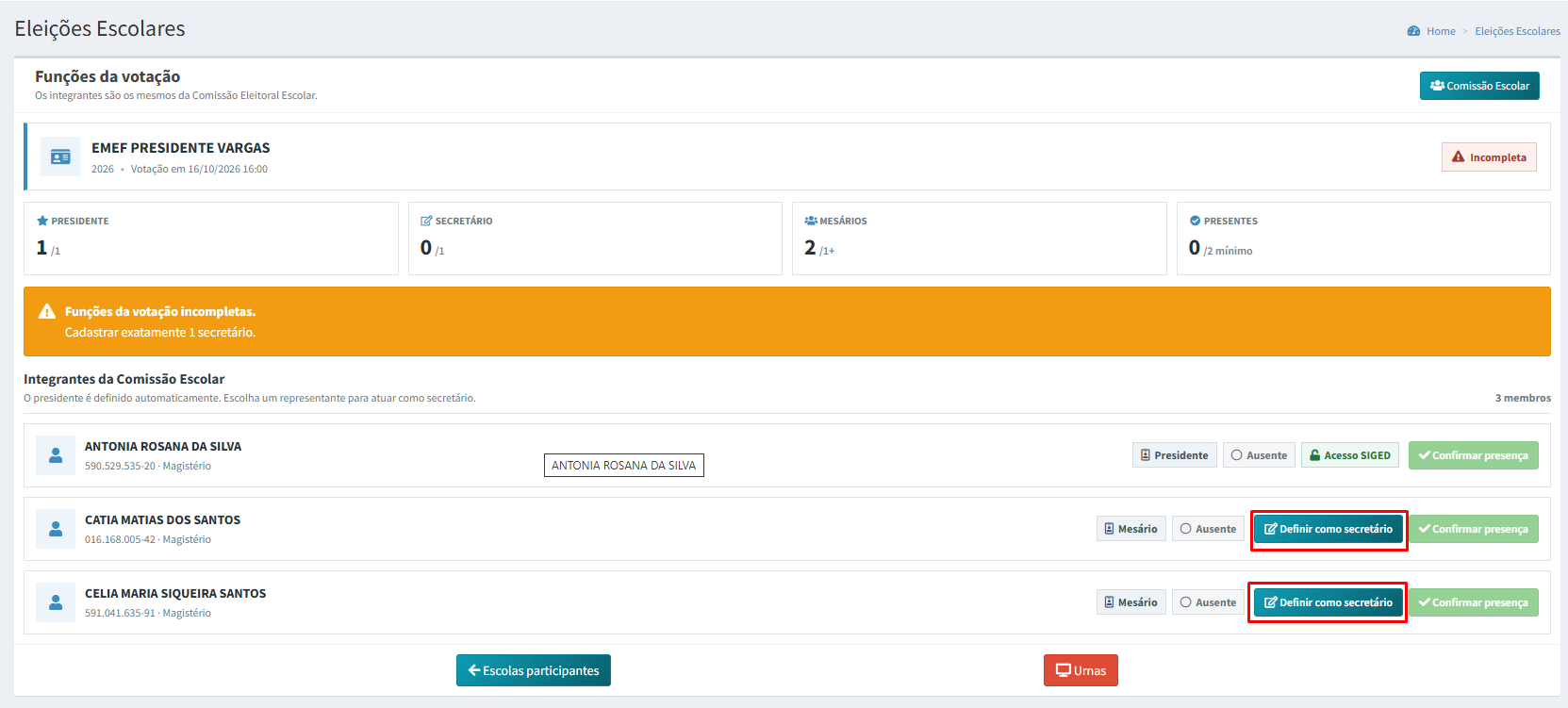Click the dashboard icon beside Home breadcrumb
This screenshot has width=1568, height=708.
(x=1413, y=31)
